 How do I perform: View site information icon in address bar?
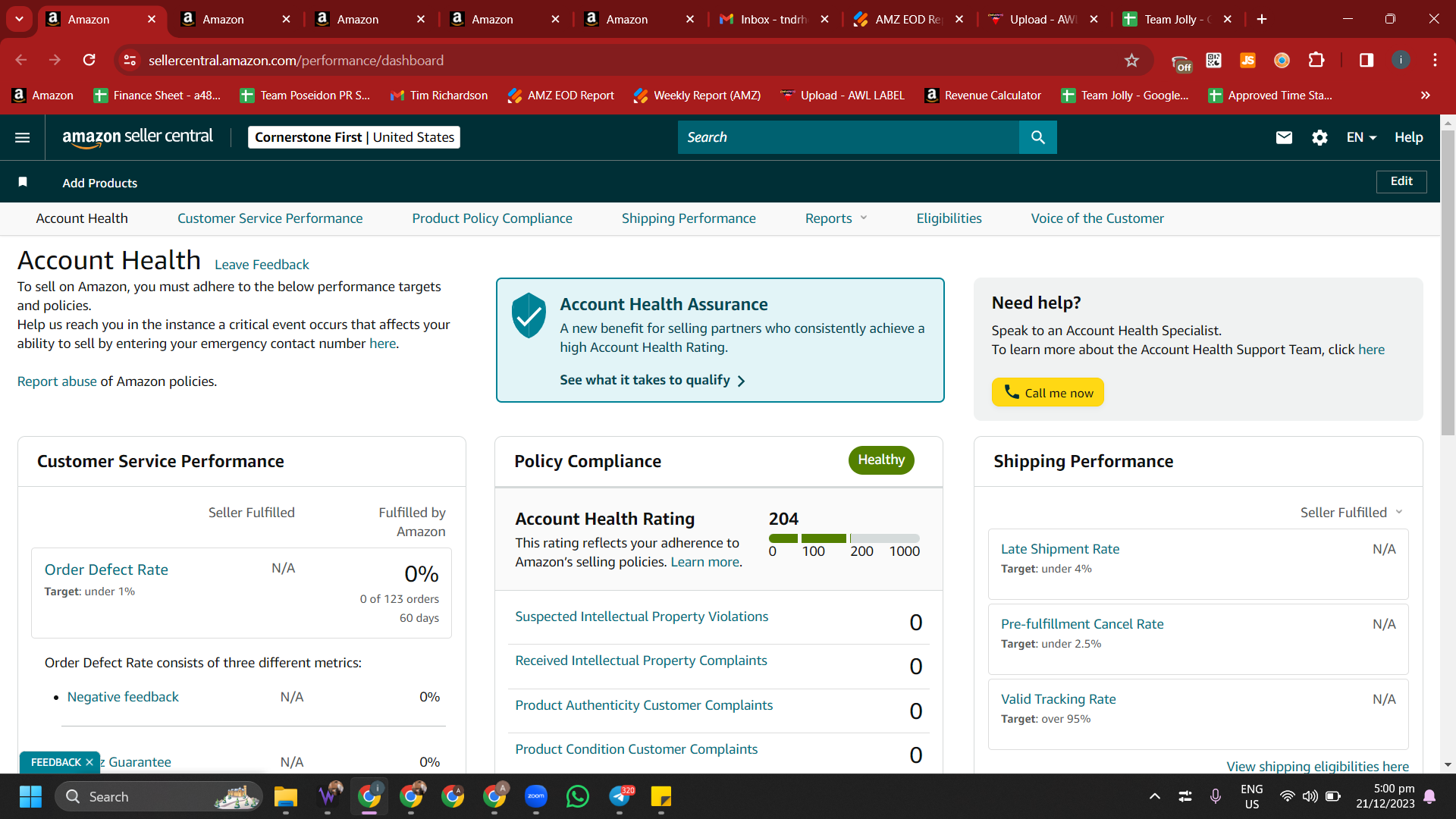(x=130, y=60)
